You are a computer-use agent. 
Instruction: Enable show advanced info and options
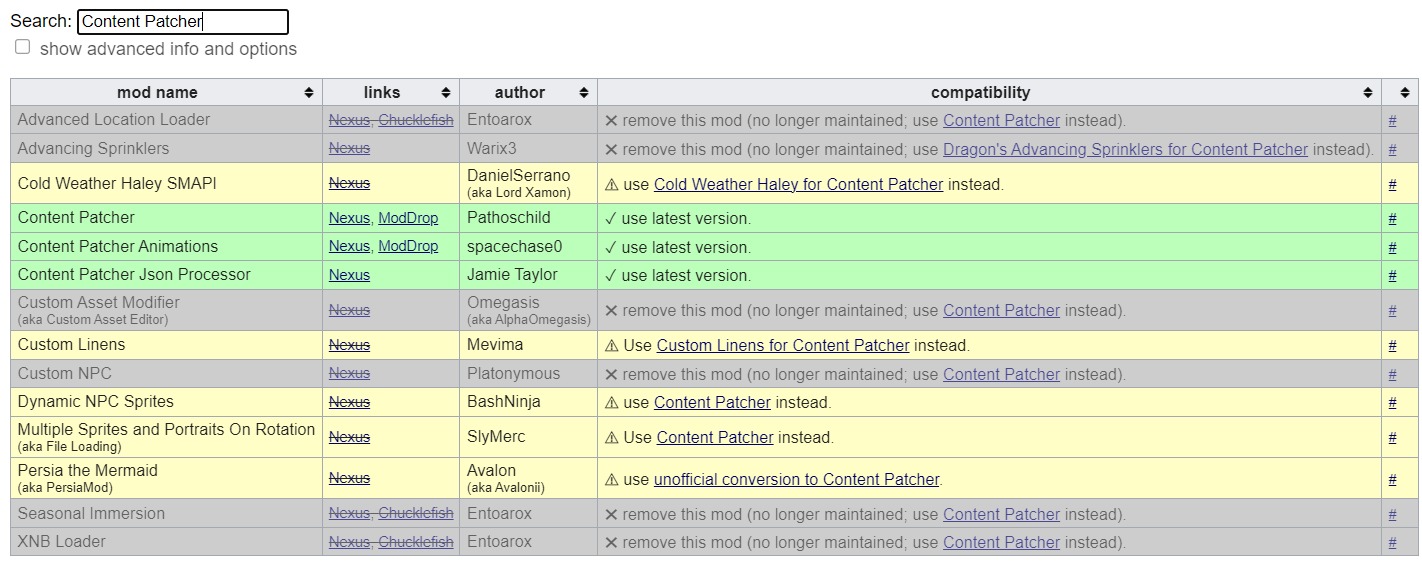pos(23,47)
